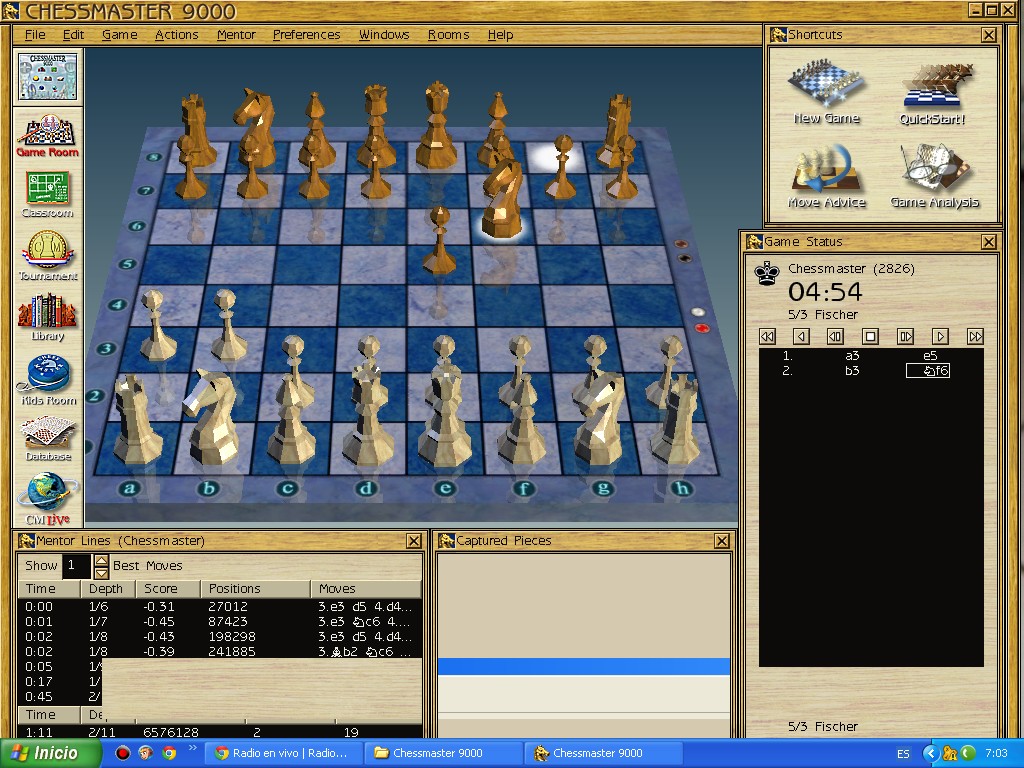Image resolution: width=1024 pixels, height=768 pixels.
Task: Select move b3 in move list
Action: click(x=852, y=371)
